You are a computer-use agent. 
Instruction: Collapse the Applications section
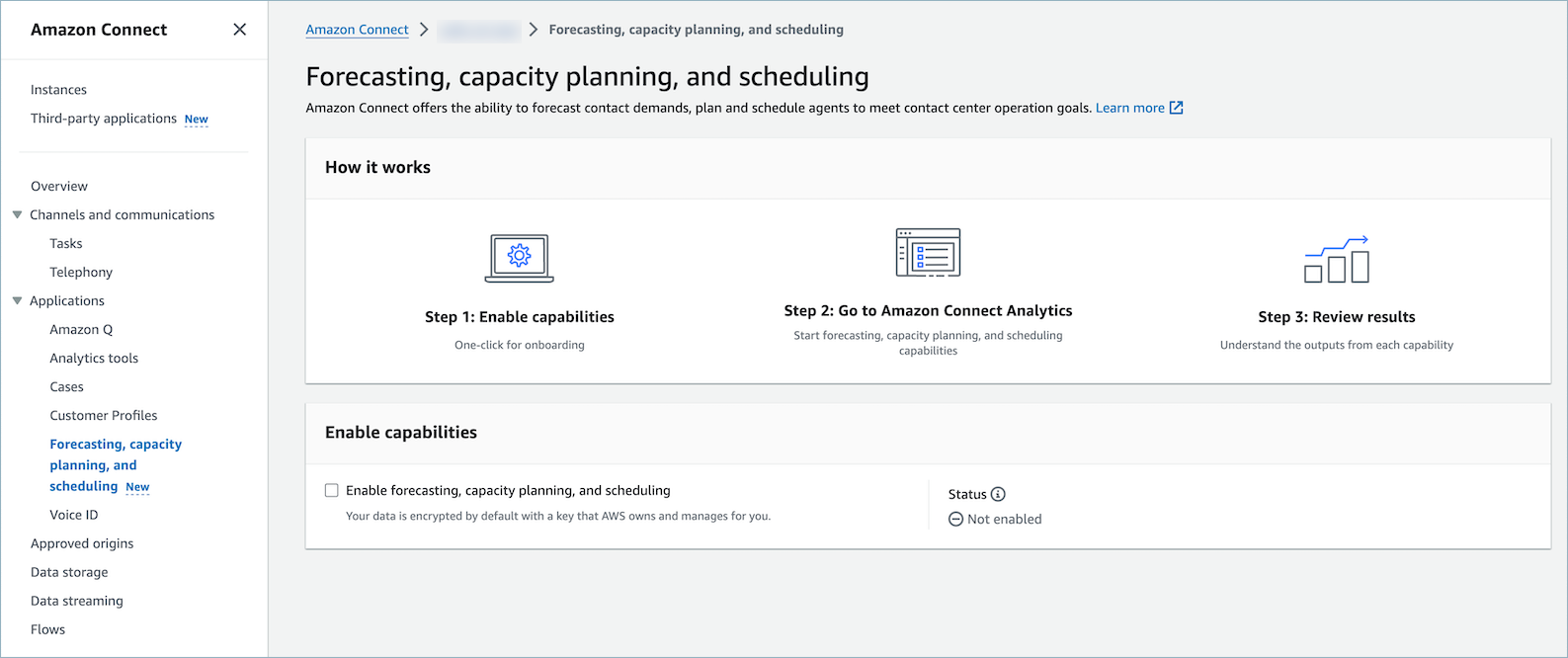pyautogui.click(x=16, y=300)
